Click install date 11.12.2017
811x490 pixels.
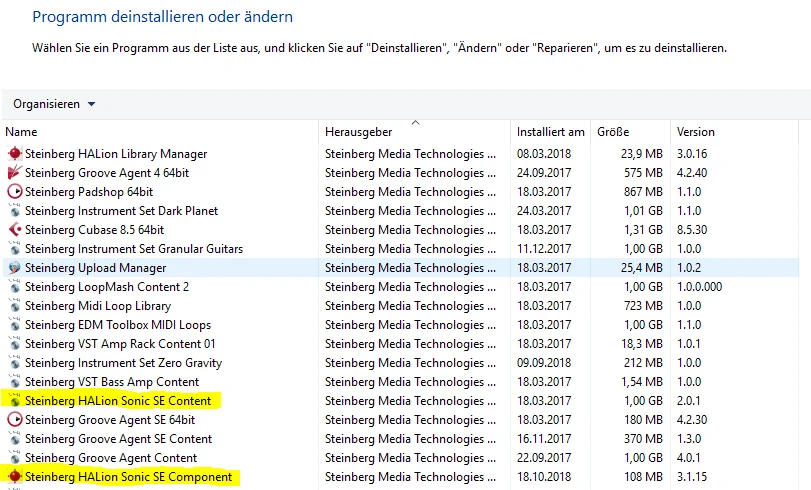click(x=544, y=249)
